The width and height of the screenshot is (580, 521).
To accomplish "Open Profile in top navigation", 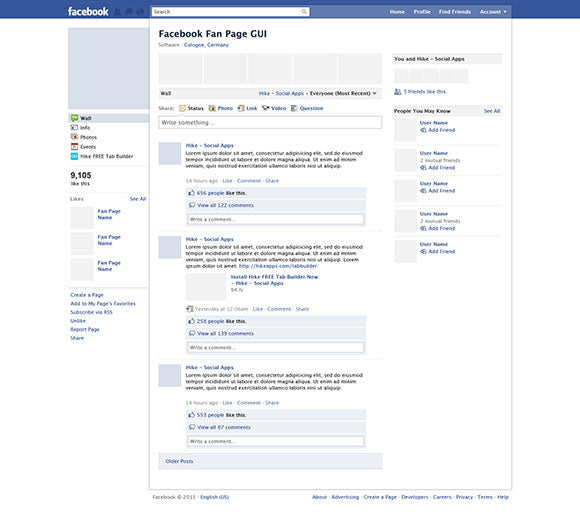I will (422, 12).
